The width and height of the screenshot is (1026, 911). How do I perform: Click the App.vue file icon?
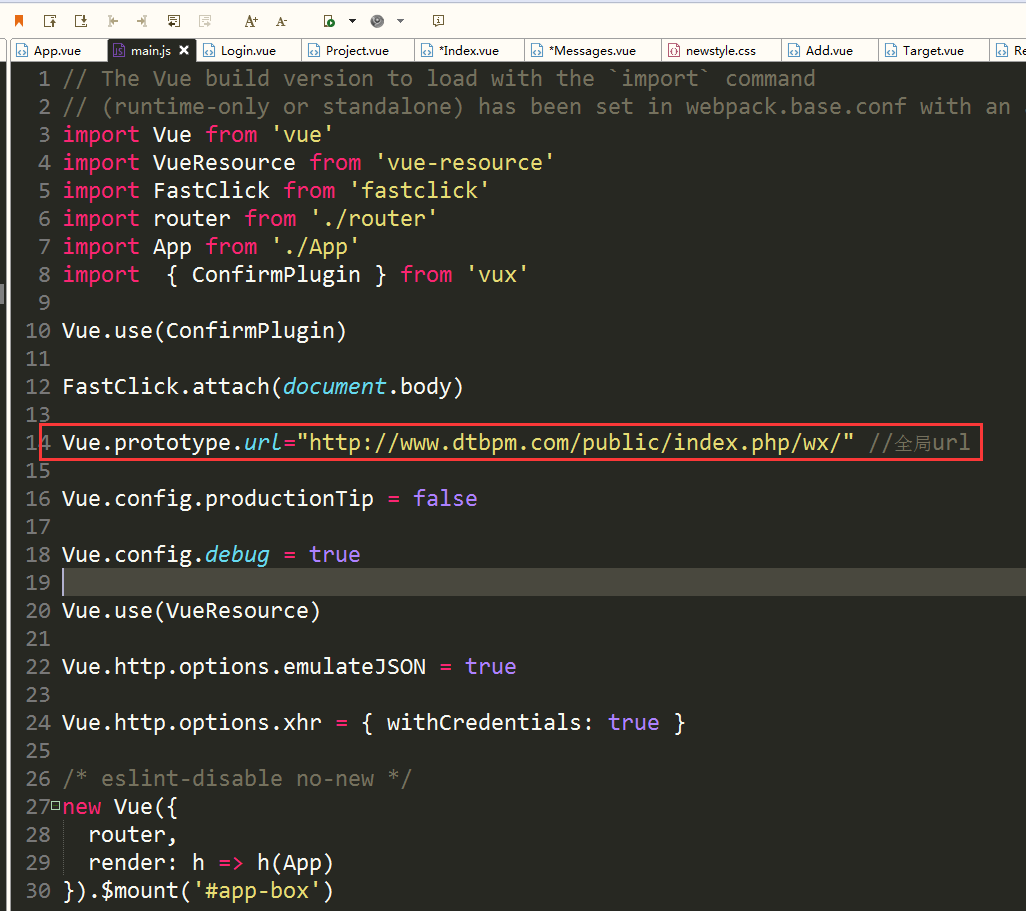(22, 50)
